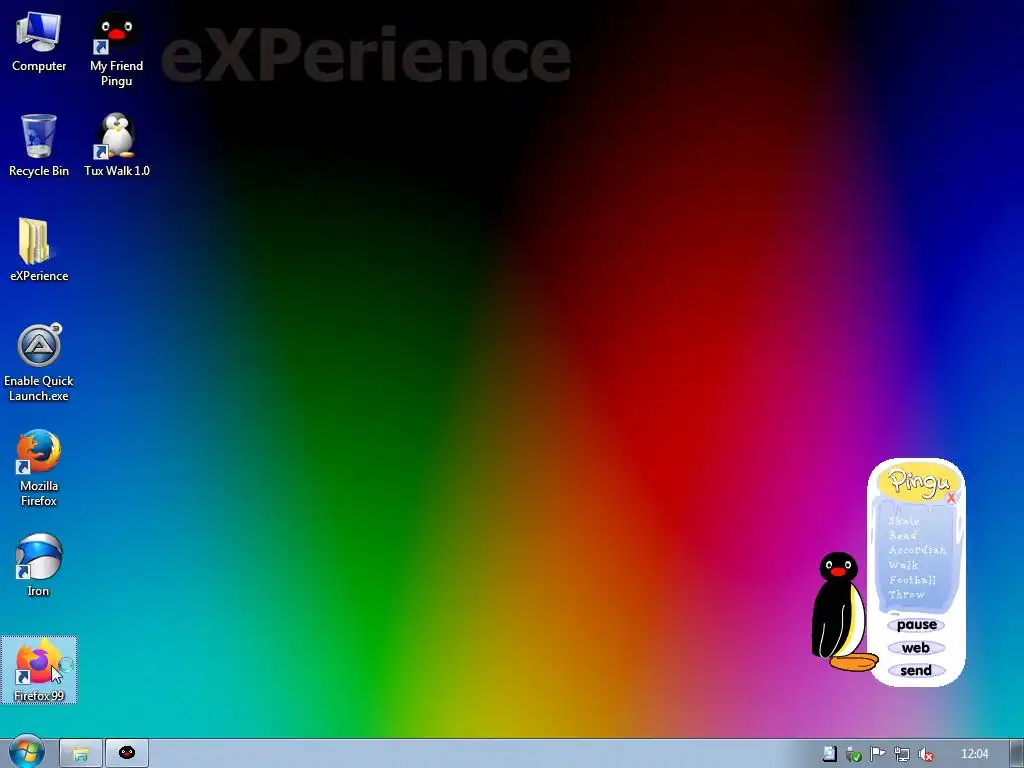Click the Pingu penguin character

[841, 611]
